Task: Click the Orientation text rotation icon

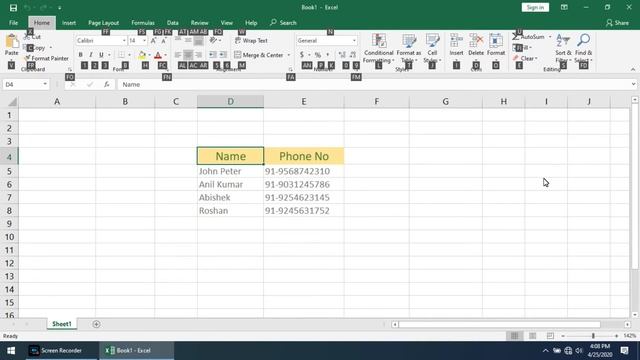Action: click(x=213, y=40)
